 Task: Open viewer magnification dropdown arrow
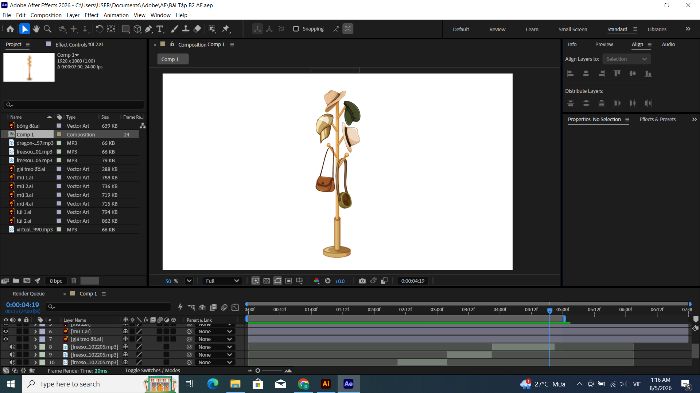[189, 281]
